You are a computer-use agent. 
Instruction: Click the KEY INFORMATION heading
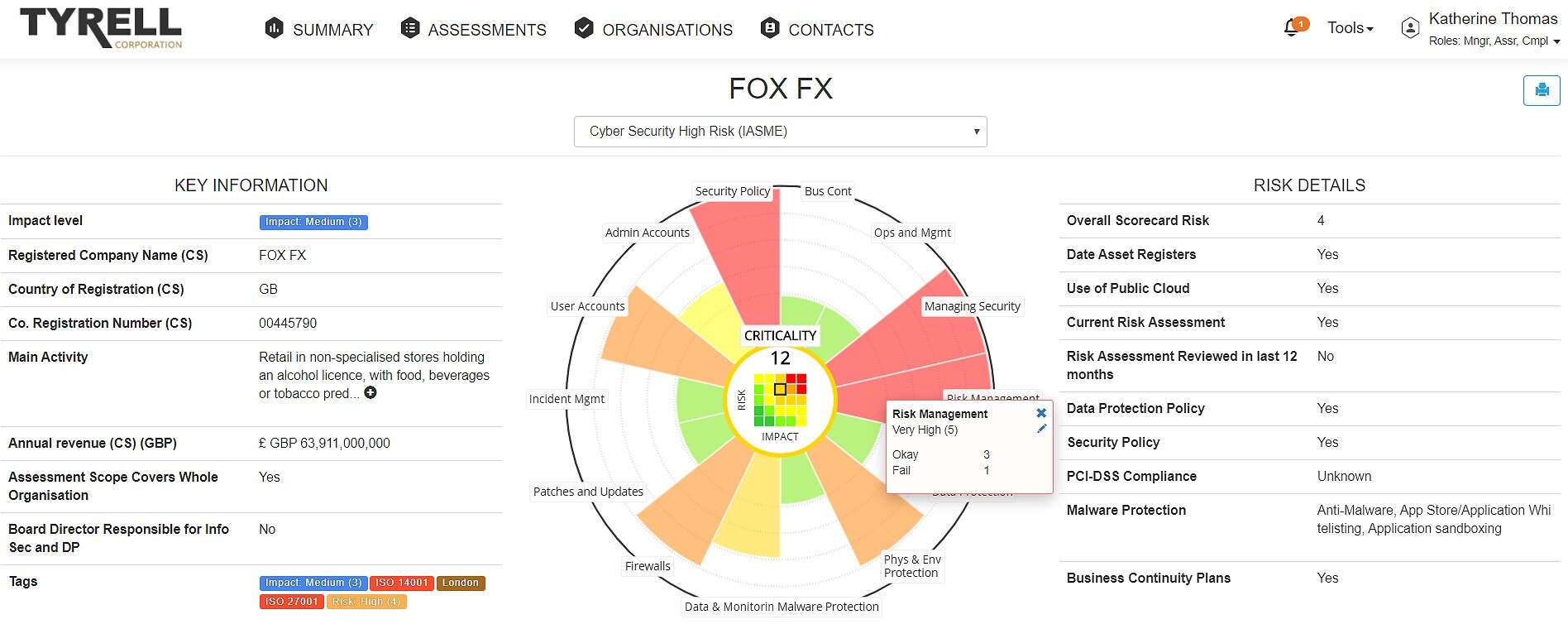pos(251,185)
